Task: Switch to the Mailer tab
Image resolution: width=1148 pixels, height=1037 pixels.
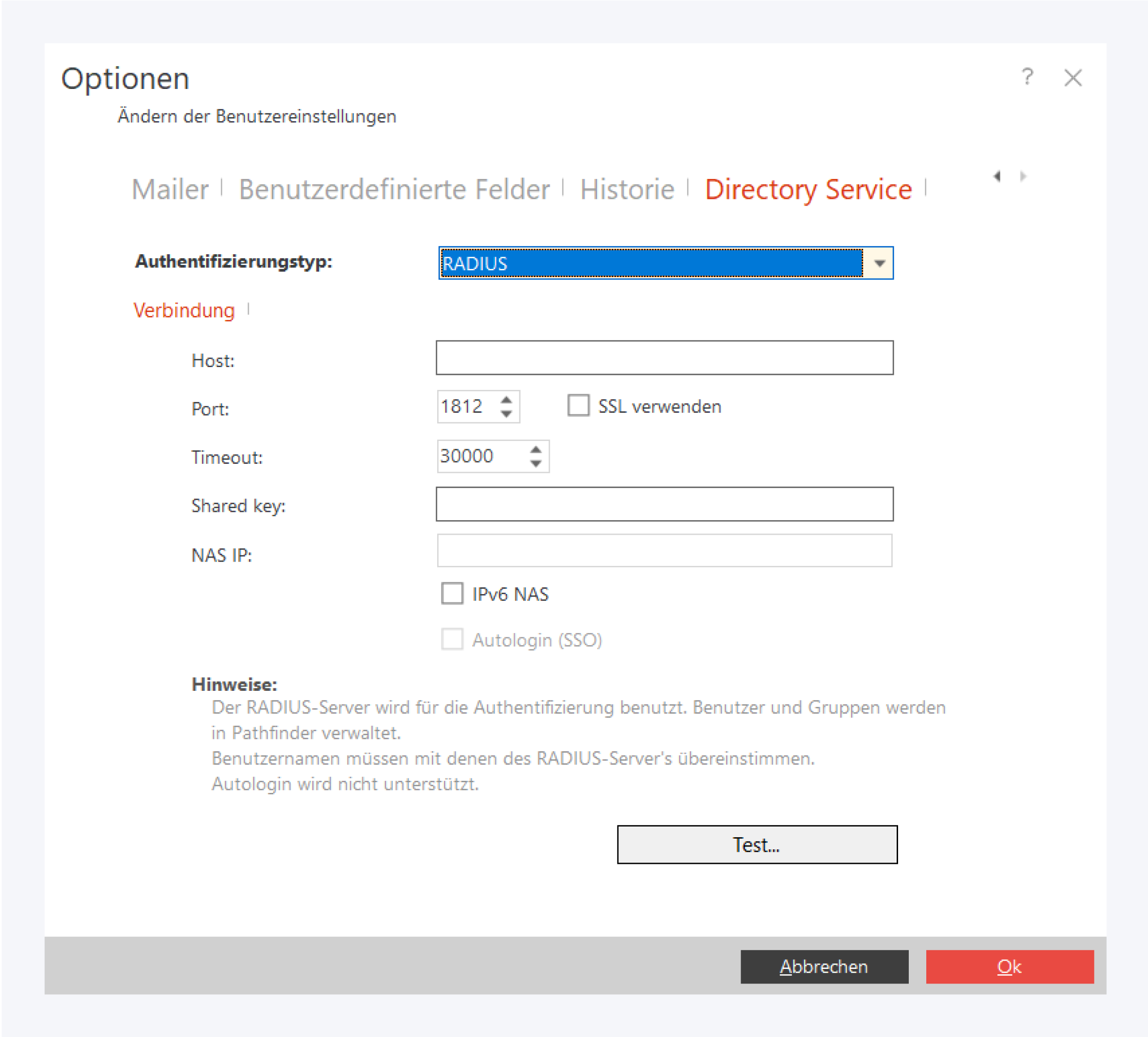Action: pyautogui.click(x=170, y=189)
